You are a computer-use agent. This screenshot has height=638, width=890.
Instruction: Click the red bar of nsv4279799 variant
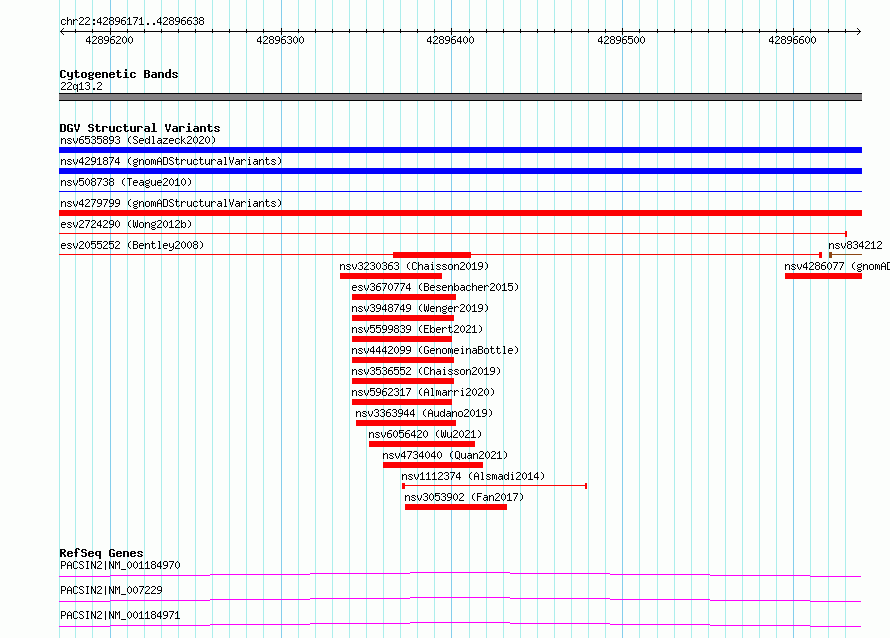(x=460, y=213)
